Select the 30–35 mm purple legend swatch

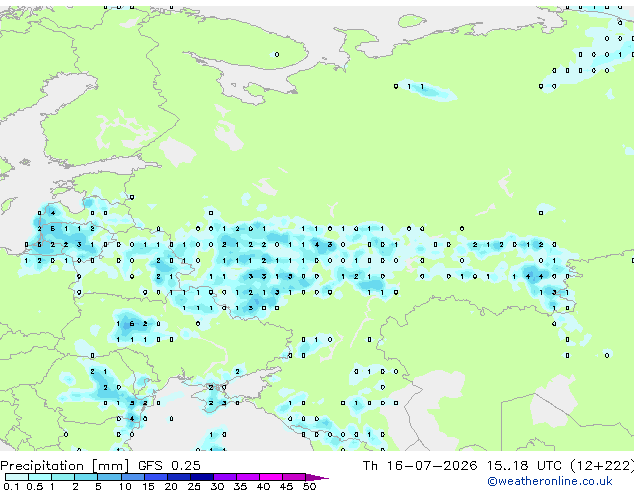pyautogui.click(x=224, y=477)
